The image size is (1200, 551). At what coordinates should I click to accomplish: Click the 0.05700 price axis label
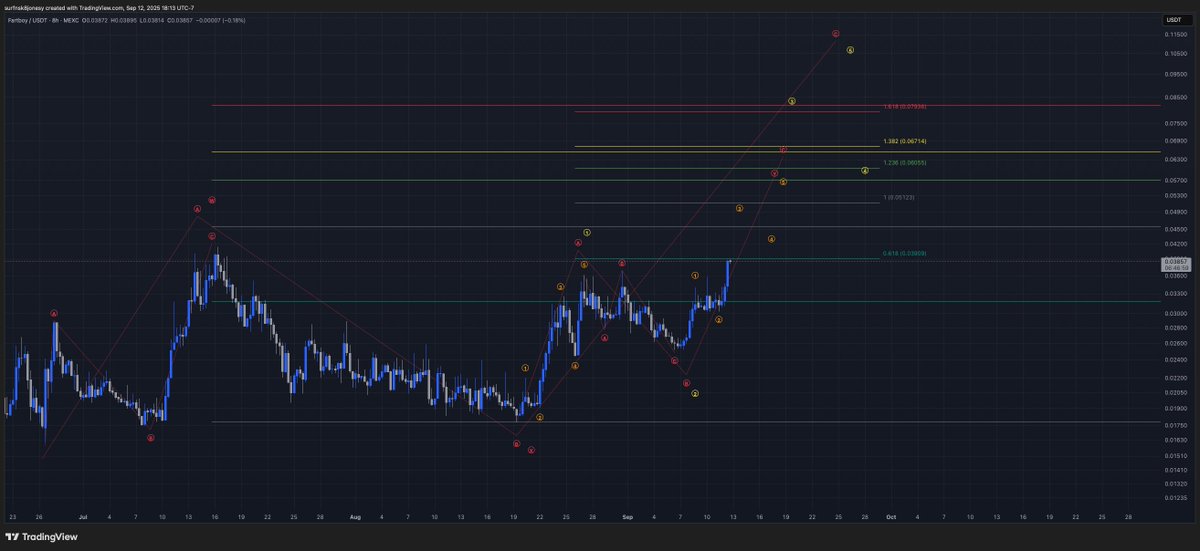pyautogui.click(x=1174, y=180)
